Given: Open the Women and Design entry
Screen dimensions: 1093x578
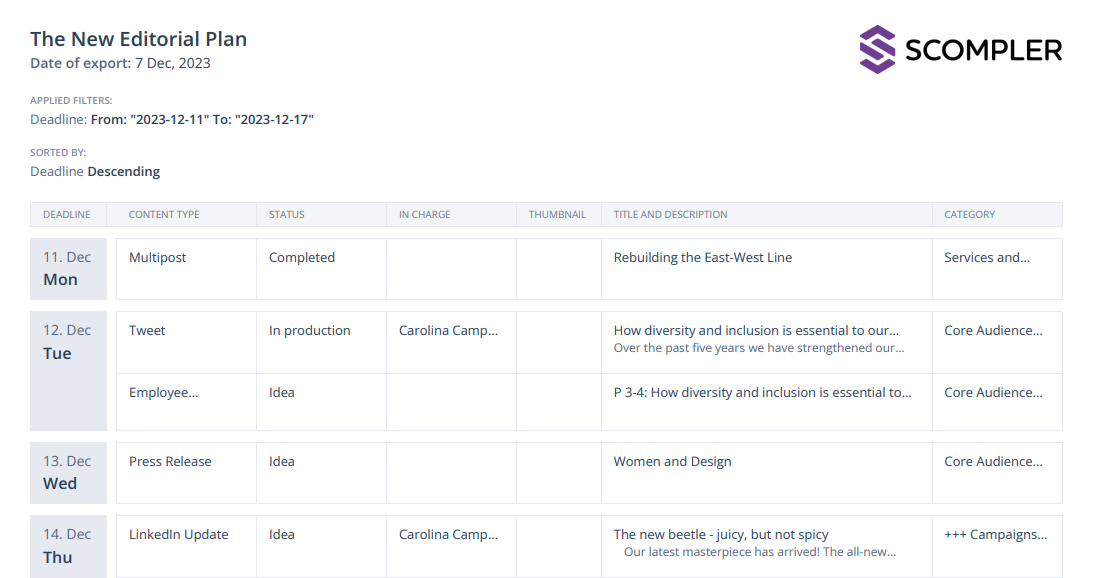Looking at the screenshot, I should coord(672,462).
